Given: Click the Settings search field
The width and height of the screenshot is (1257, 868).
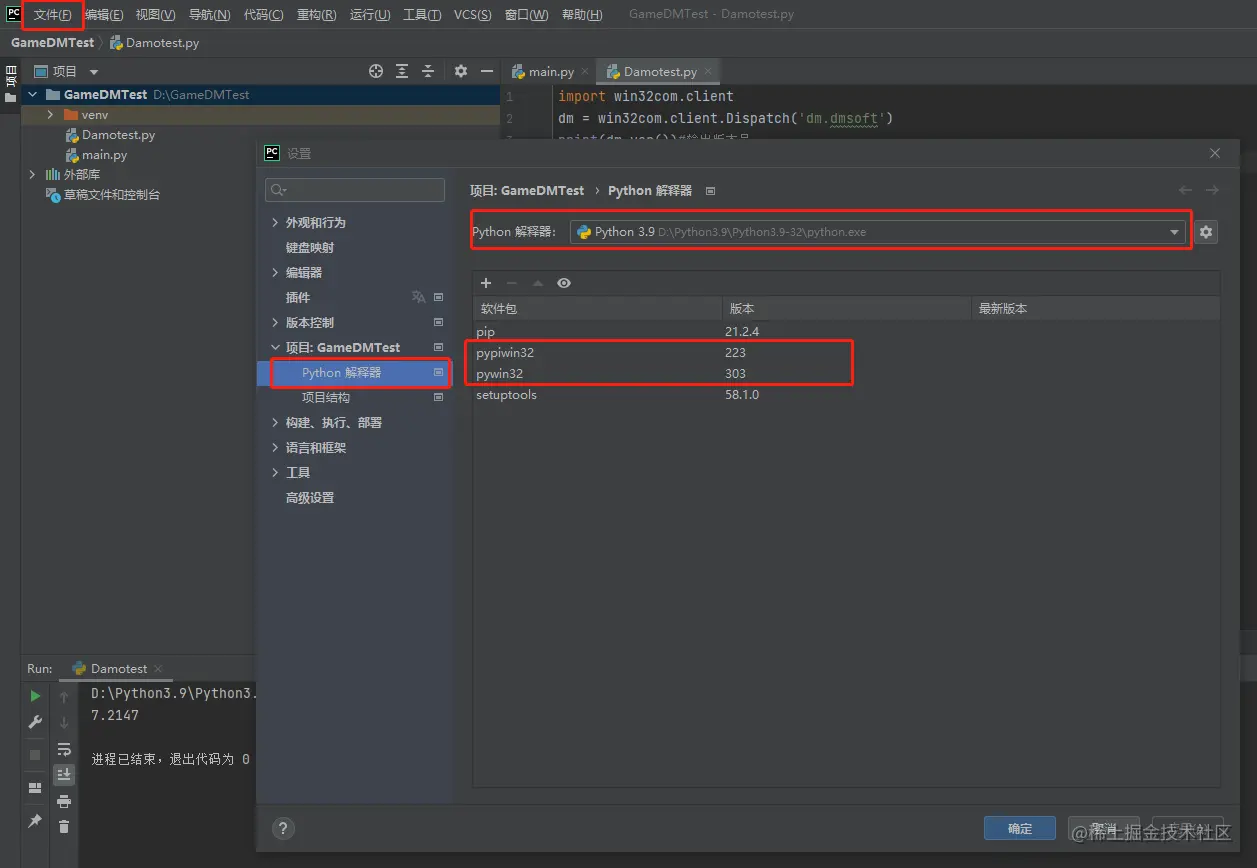Looking at the screenshot, I should (355, 190).
